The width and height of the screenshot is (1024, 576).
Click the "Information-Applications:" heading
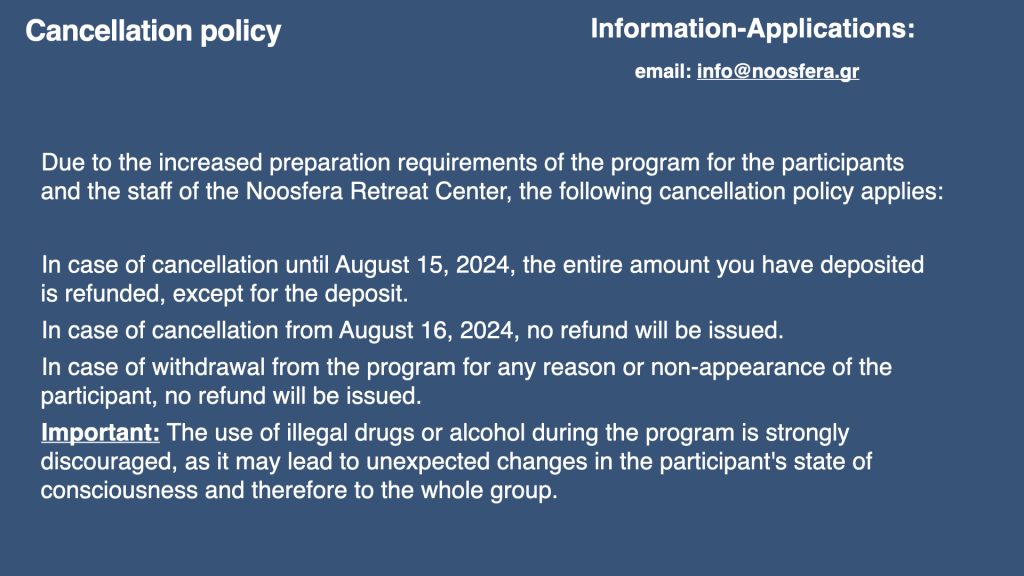pos(752,29)
